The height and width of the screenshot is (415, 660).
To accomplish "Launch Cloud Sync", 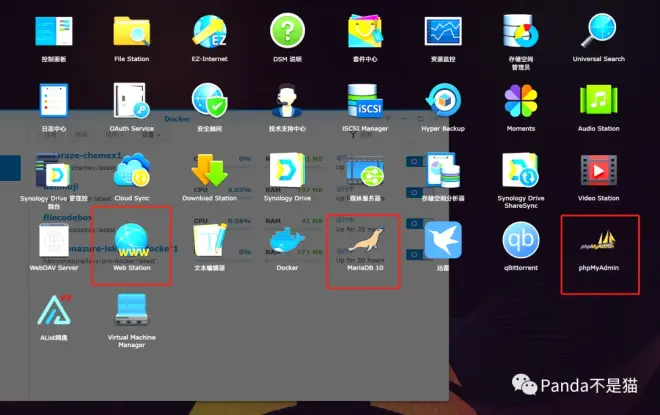I will 132,170.
